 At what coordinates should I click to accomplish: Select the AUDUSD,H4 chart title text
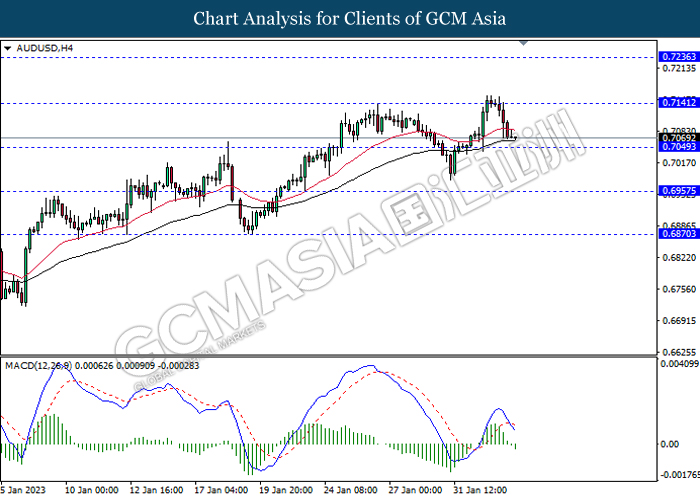[x=45, y=48]
